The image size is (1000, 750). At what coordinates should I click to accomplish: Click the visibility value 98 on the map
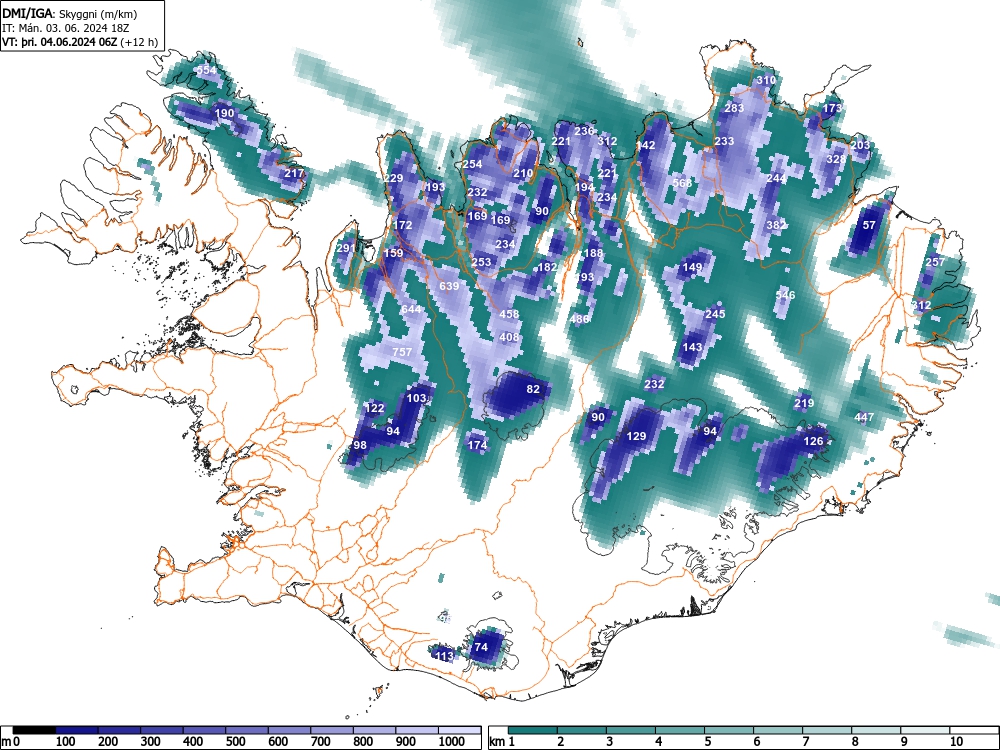pyautogui.click(x=360, y=445)
